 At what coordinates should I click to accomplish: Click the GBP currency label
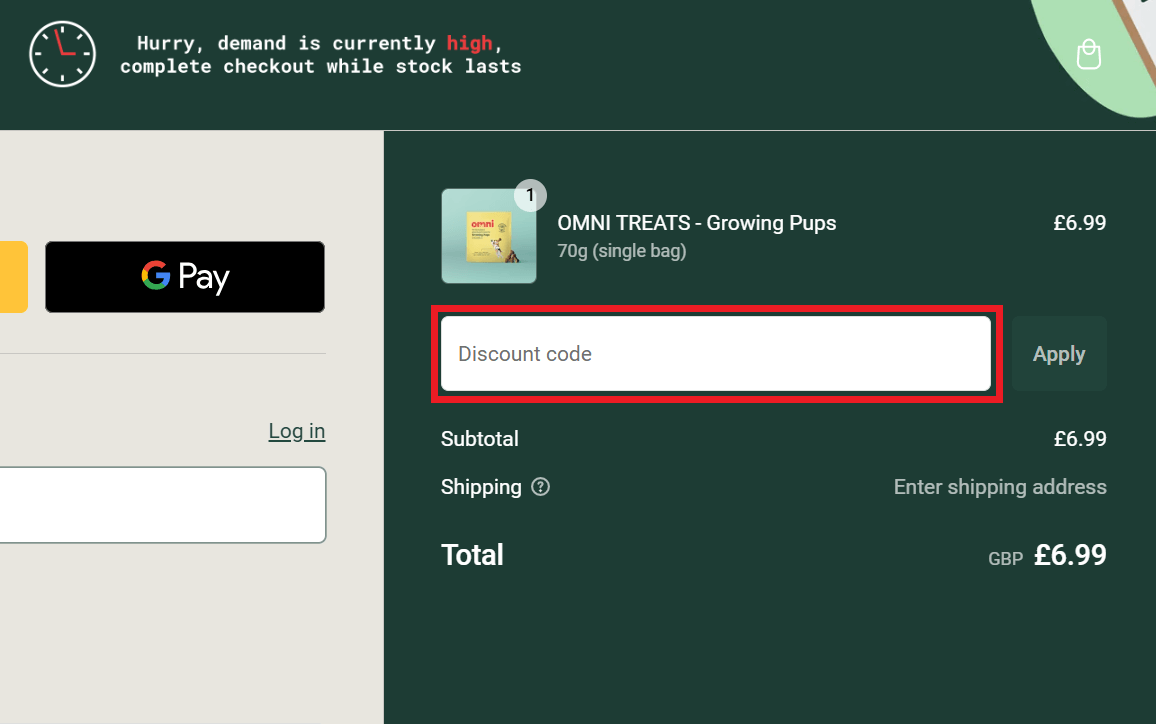tap(1006, 559)
